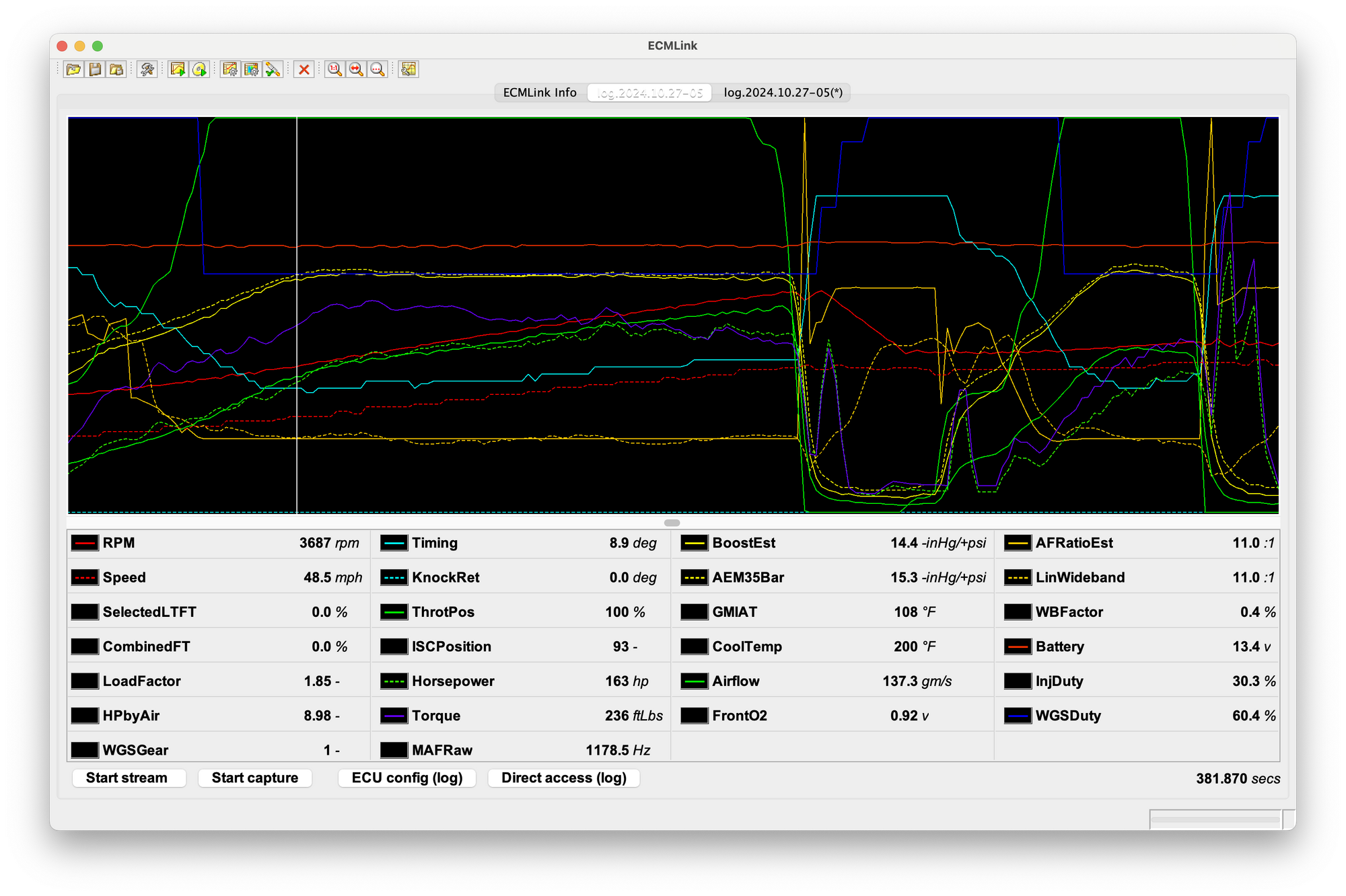Image resolution: width=1346 pixels, height=896 pixels.
Task: Click the 60.4 % WGSDuty value
Action: click(1254, 716)
